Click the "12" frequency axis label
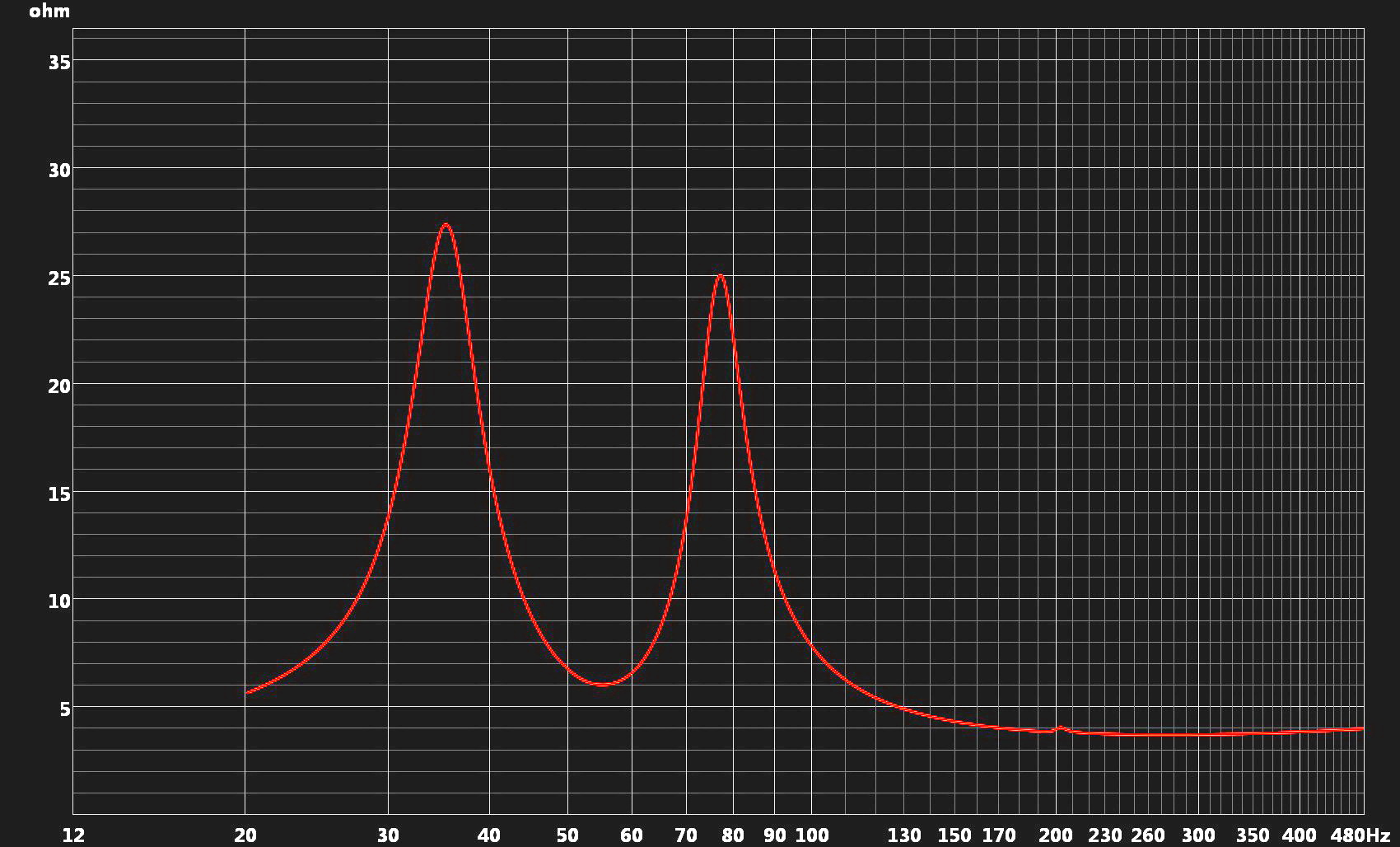 pos(73,835)
